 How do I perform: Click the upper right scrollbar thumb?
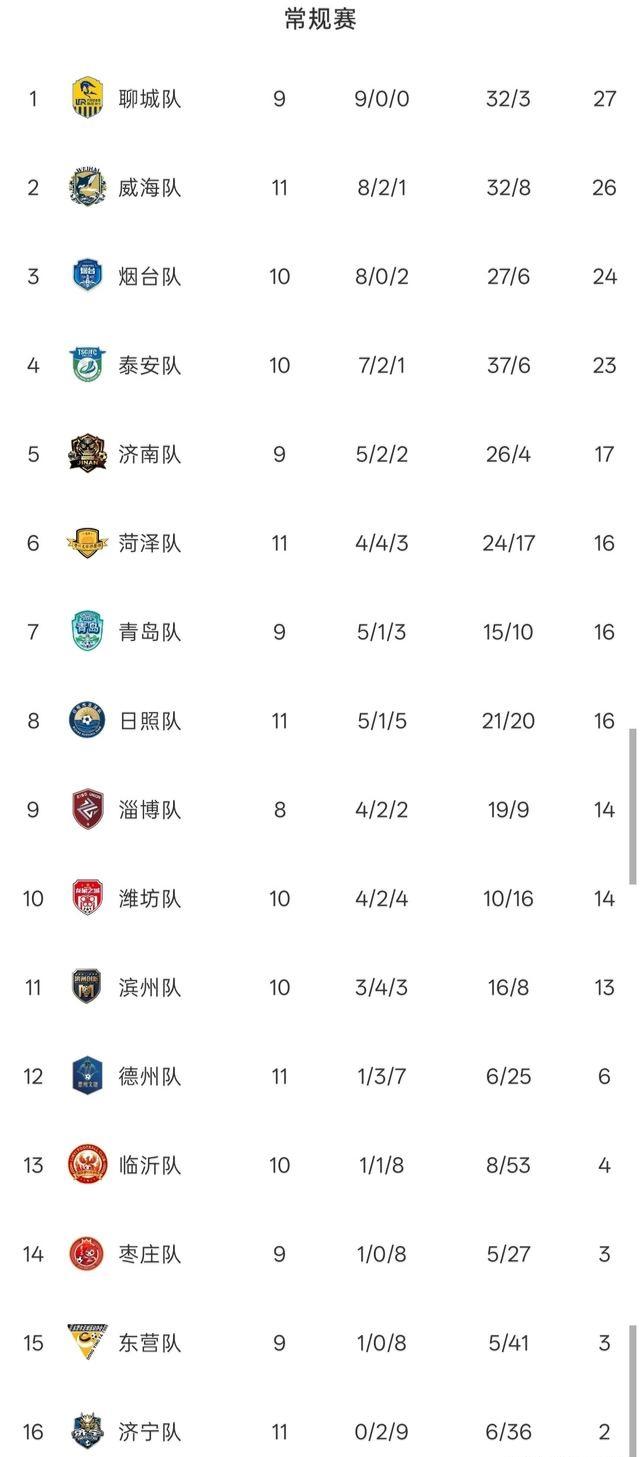[x=632, y=807]
